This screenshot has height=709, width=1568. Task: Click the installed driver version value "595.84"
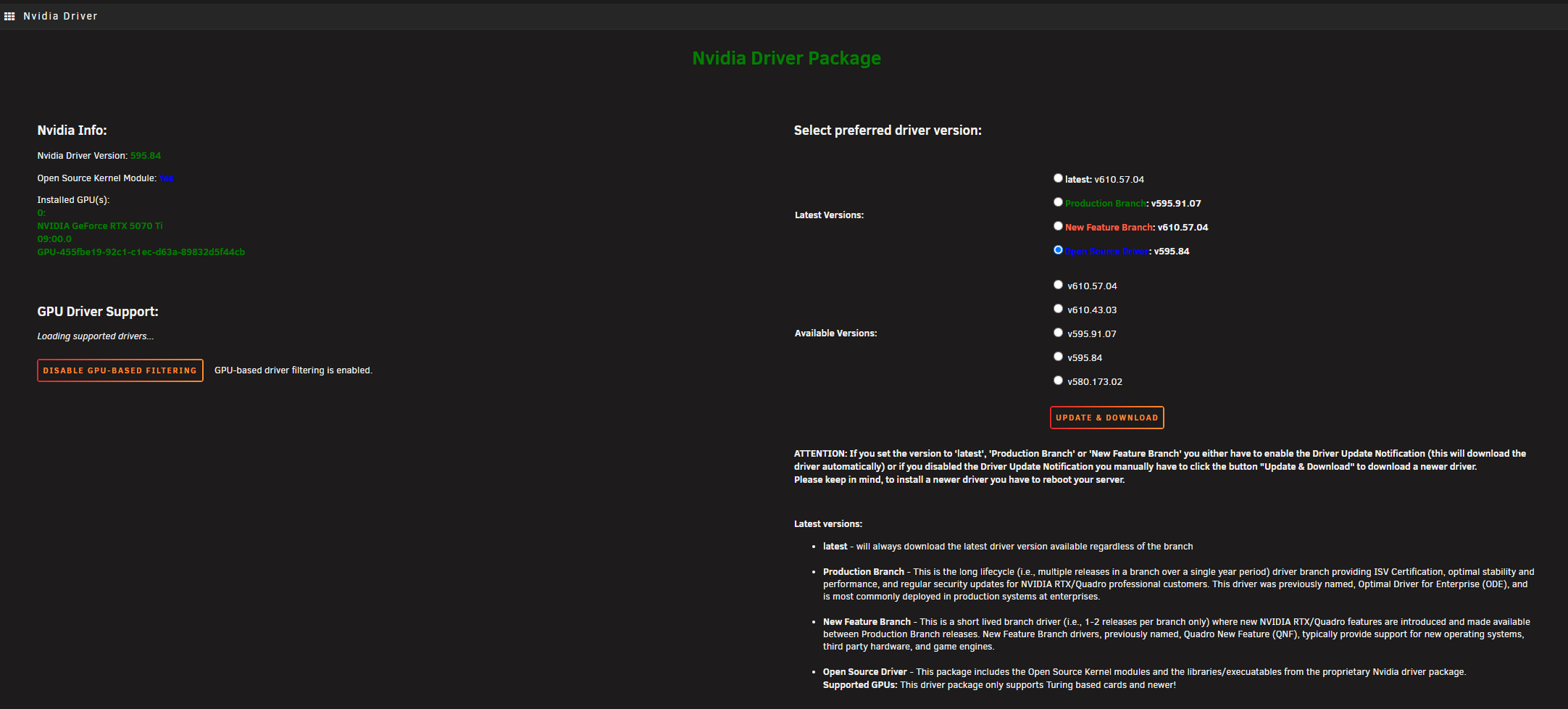(x=146, y=156)
